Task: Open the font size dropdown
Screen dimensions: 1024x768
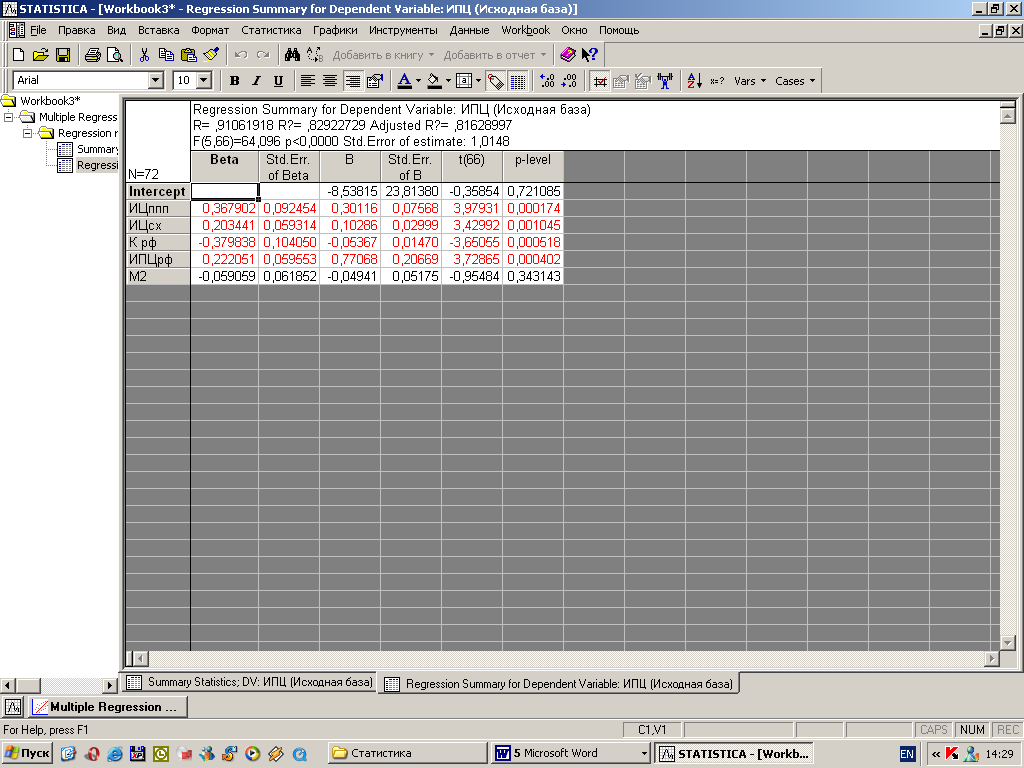Action: tap(204, 80)
